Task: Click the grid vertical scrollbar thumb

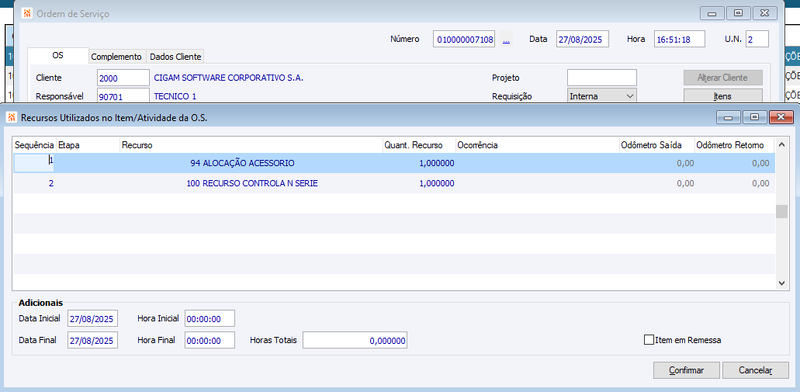Action: 782,211
